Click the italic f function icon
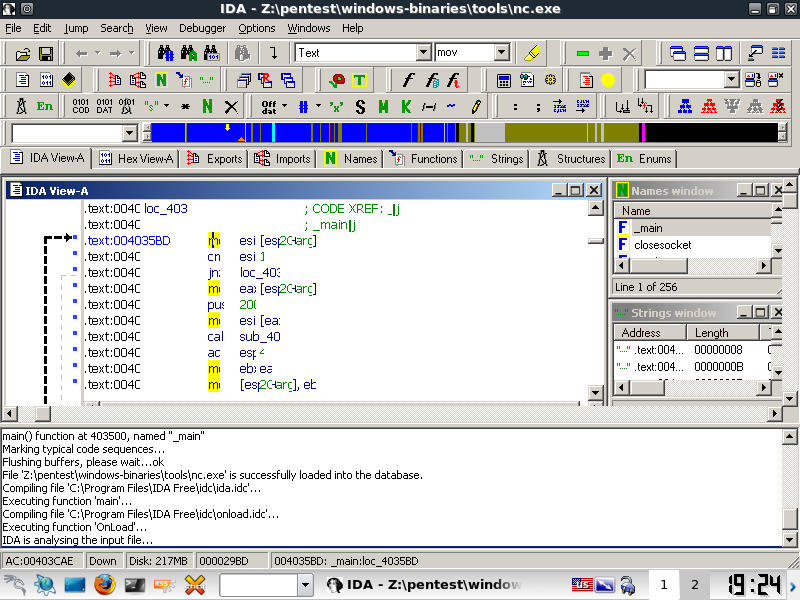 pos(408,80)
